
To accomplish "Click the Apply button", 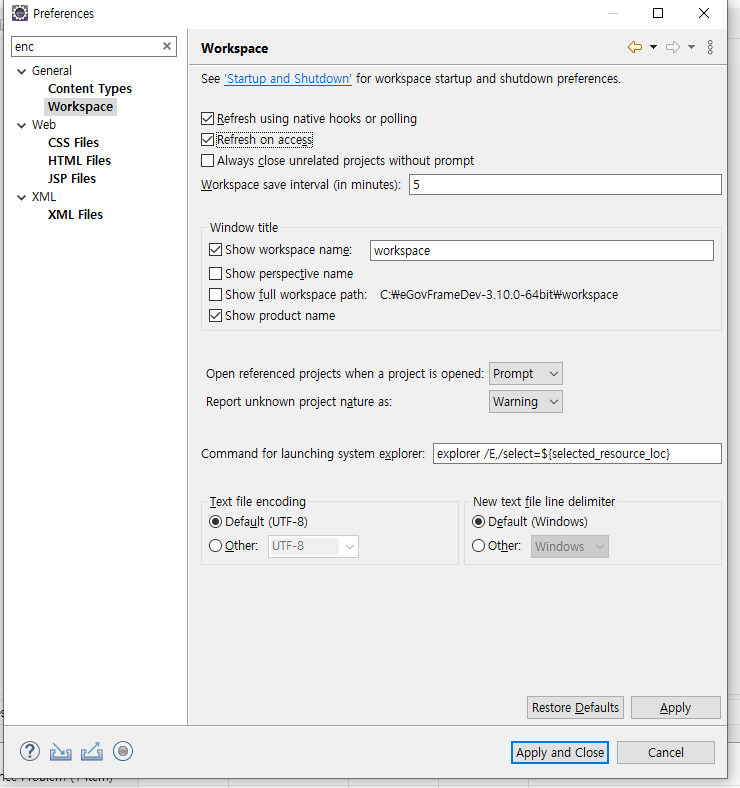I will 676,708.
